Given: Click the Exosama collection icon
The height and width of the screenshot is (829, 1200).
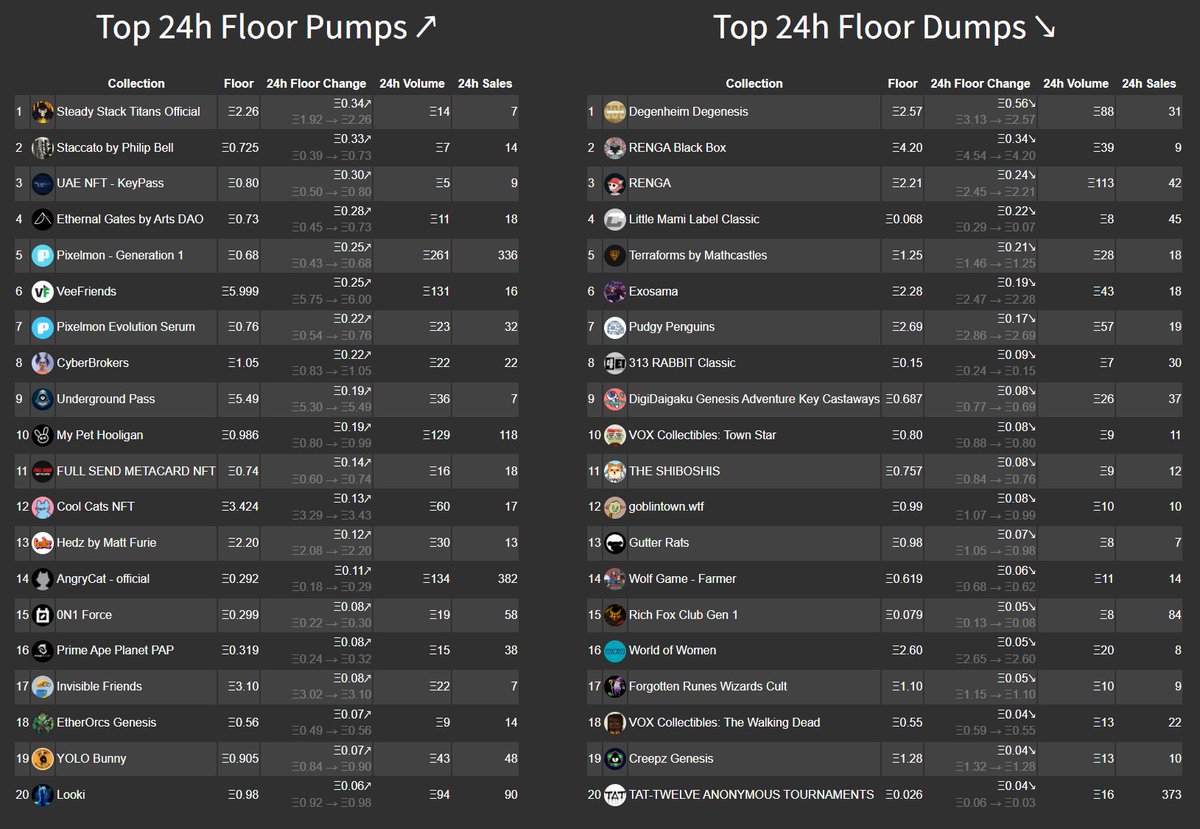Looking at the screenshot, I should tap(615, 292).
